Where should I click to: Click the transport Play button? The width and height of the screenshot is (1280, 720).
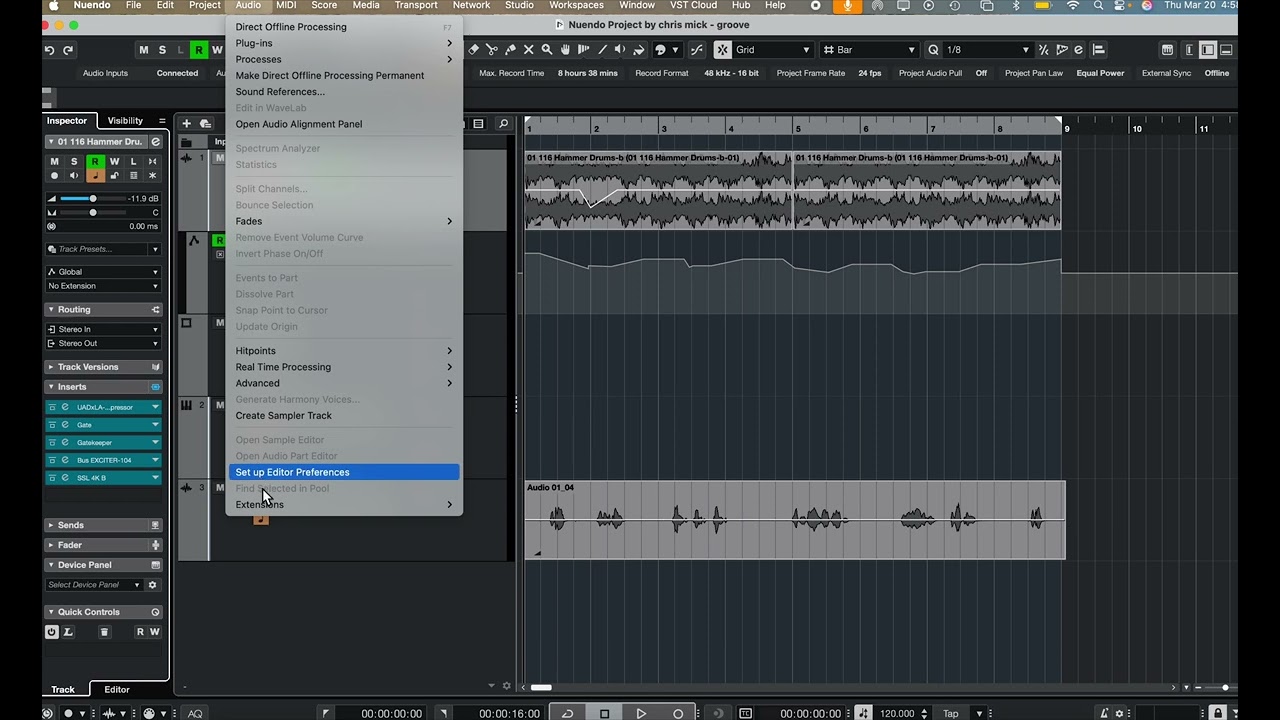(x=641, y=713)
